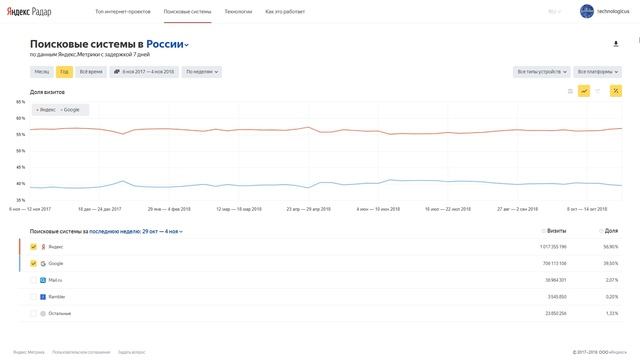640x360 pixels.
Task: Open the date range picker field
Action: pyautogui.click(x=144, y=72)
